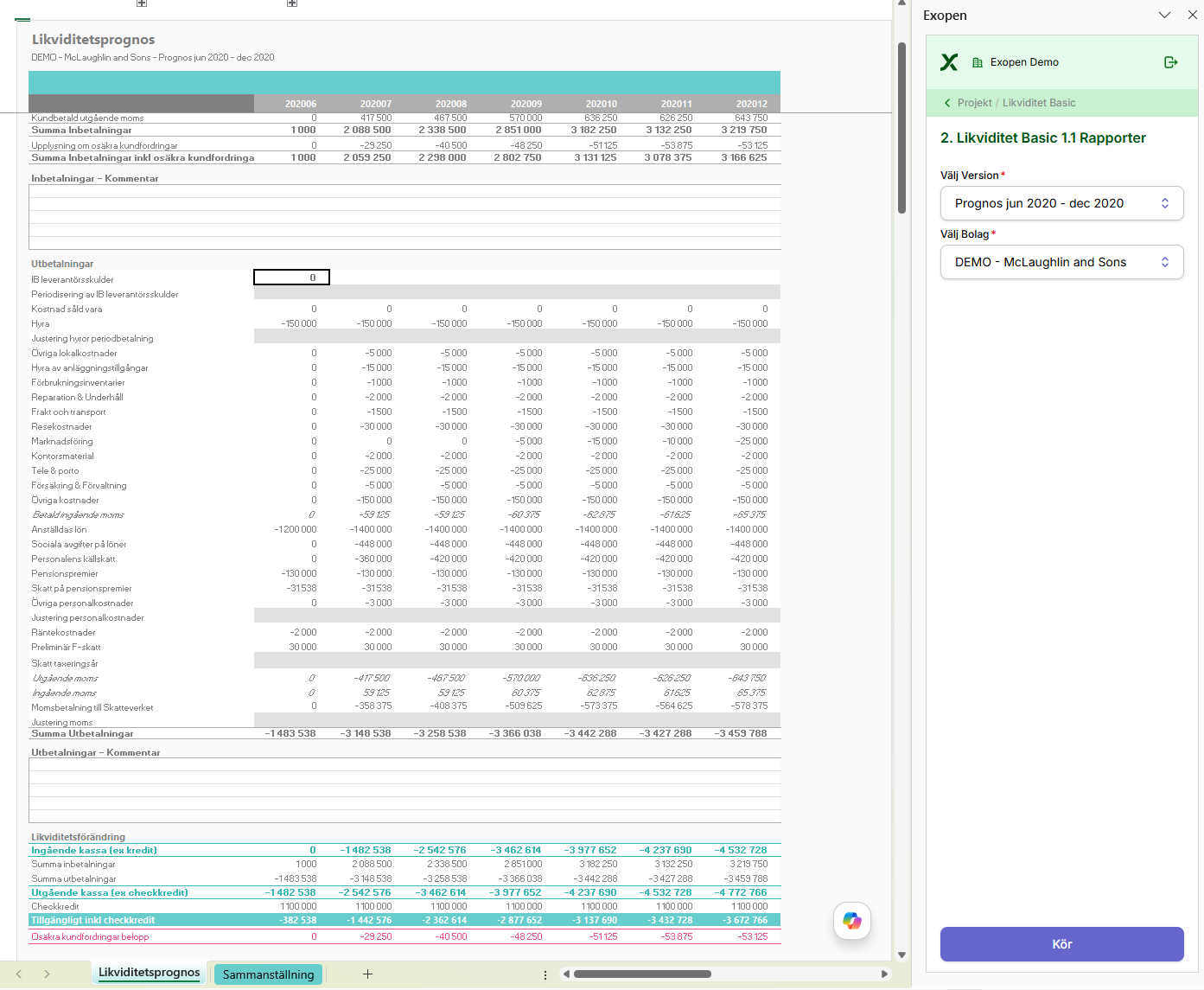The height and width of the screenshot is (990, 1204).
Task: Open the Välj Version dropdown
Action: click(1061, 203)
